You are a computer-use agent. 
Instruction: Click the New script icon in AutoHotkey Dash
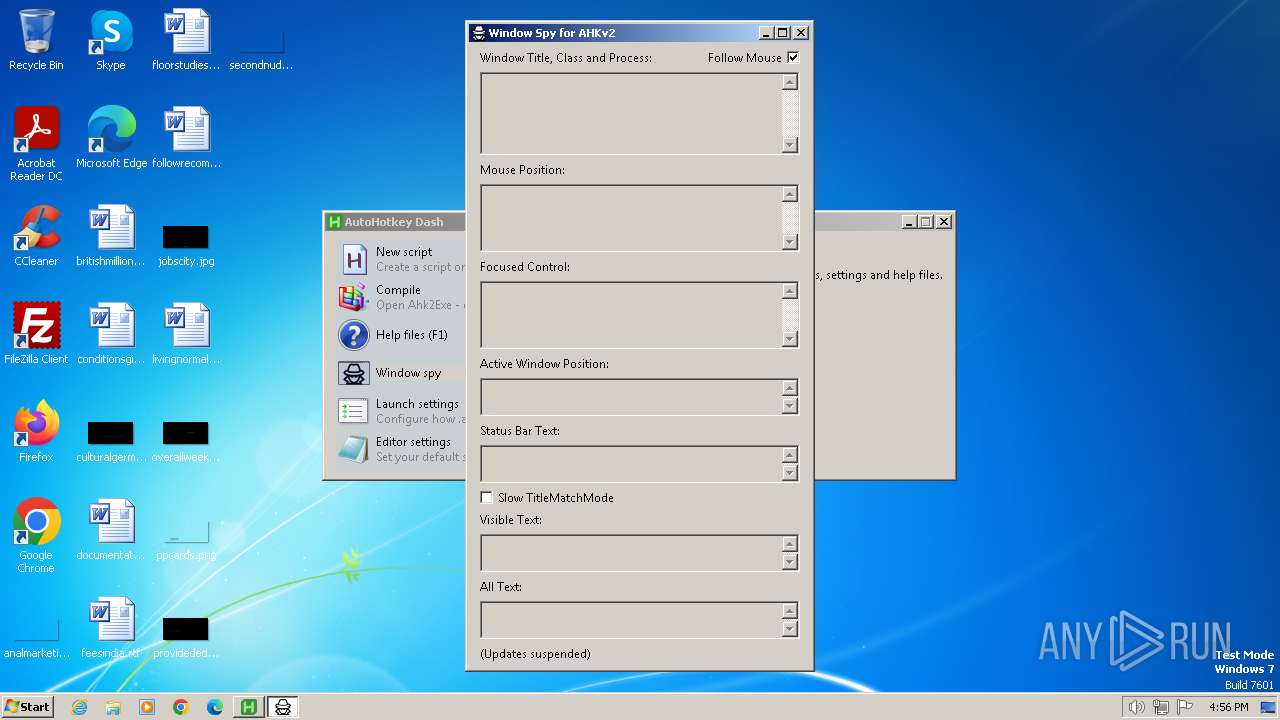pyautogui.click(x=354, y=259)
